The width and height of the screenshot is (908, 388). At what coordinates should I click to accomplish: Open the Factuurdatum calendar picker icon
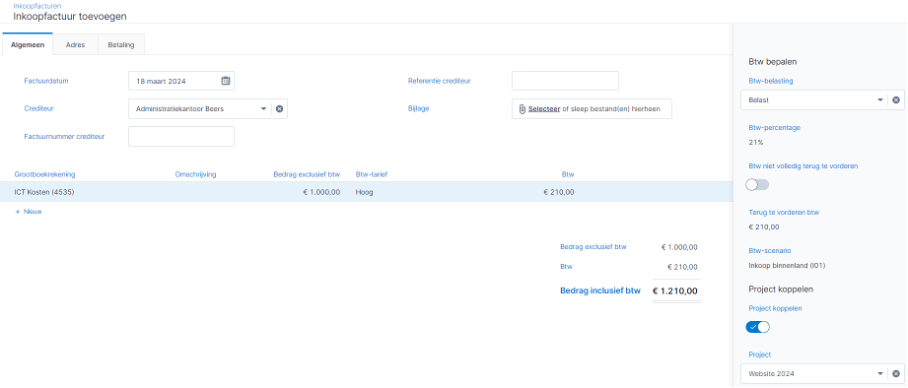coord(226,81)
